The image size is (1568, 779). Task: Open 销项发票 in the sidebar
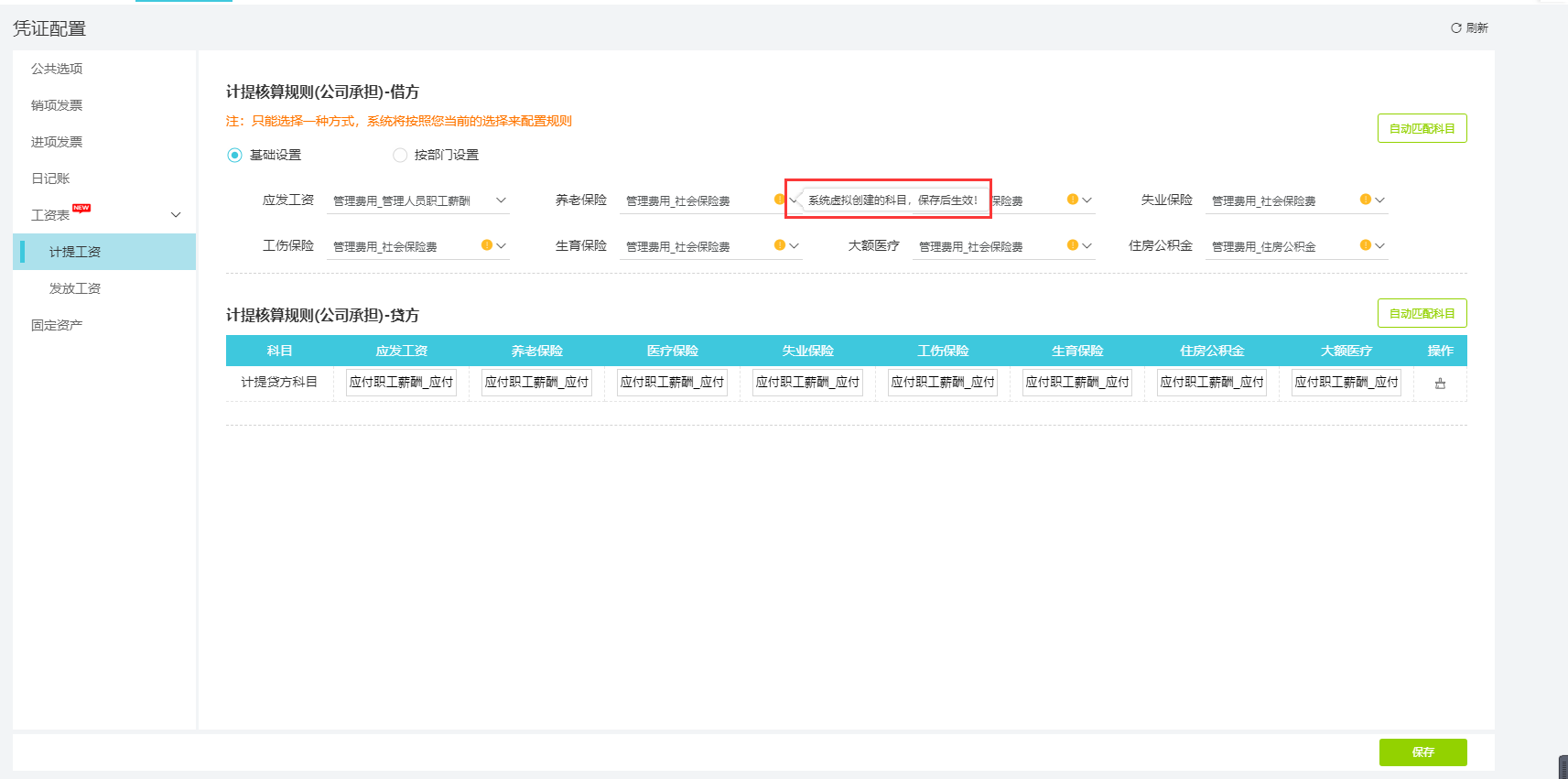[57, 105]
